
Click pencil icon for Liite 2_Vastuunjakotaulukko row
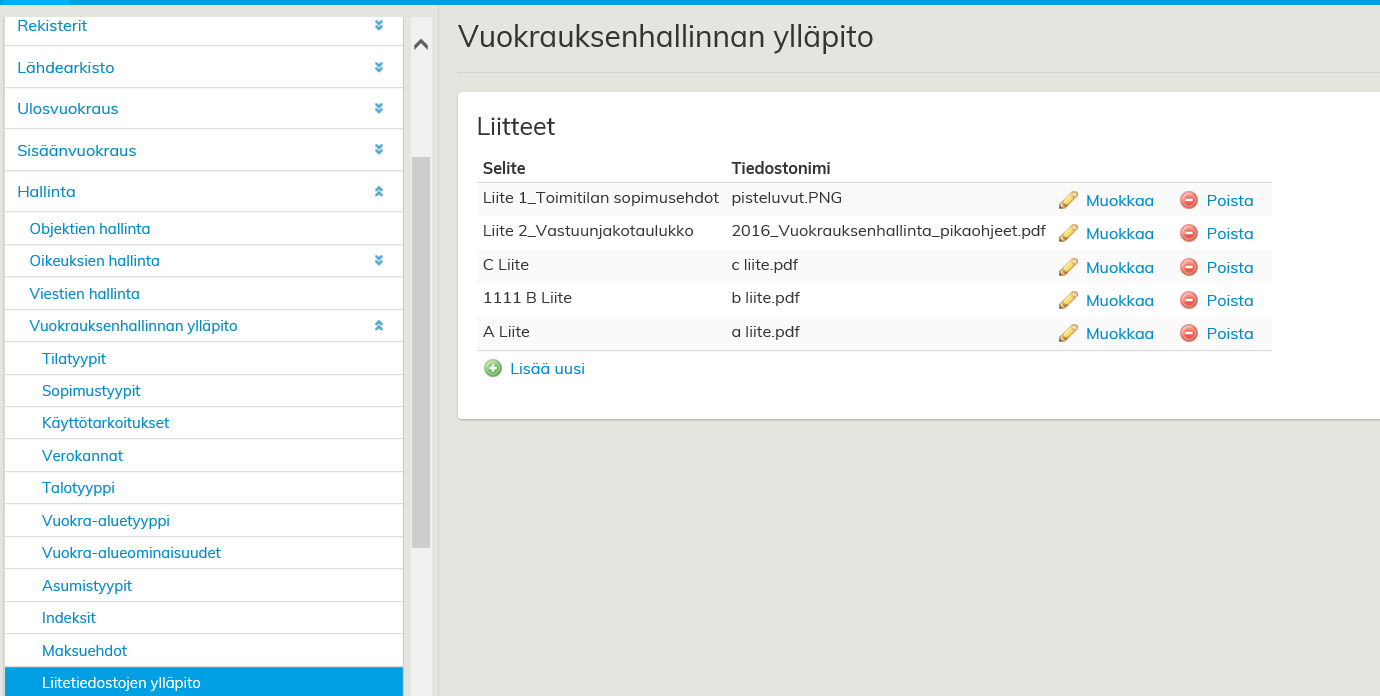pyautogui.click(x=1068, y=233)
